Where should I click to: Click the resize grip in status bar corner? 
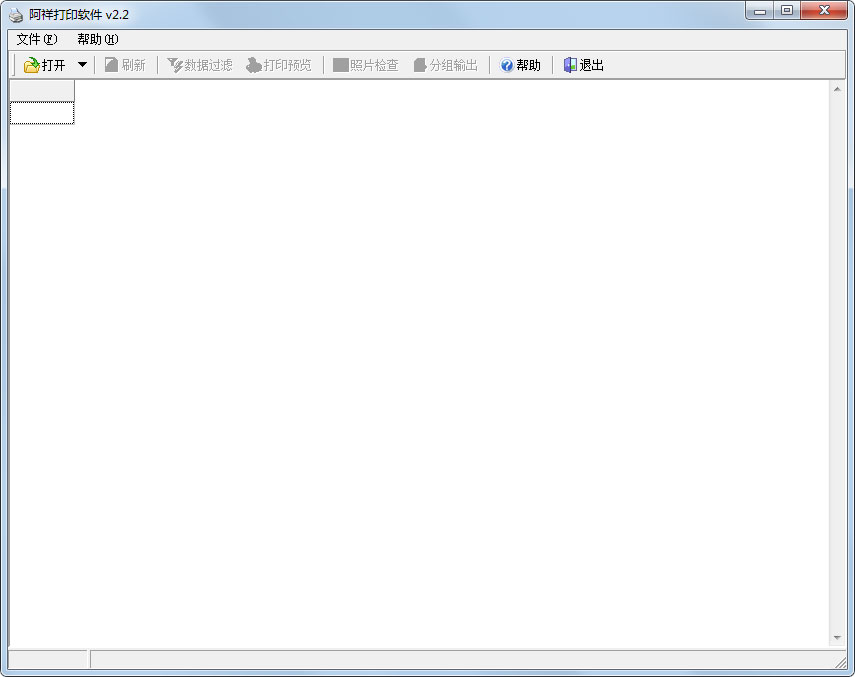[840, 662]
